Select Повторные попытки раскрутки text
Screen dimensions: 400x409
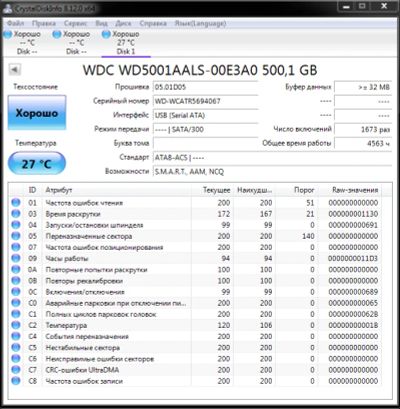click(x=96, y=270)
